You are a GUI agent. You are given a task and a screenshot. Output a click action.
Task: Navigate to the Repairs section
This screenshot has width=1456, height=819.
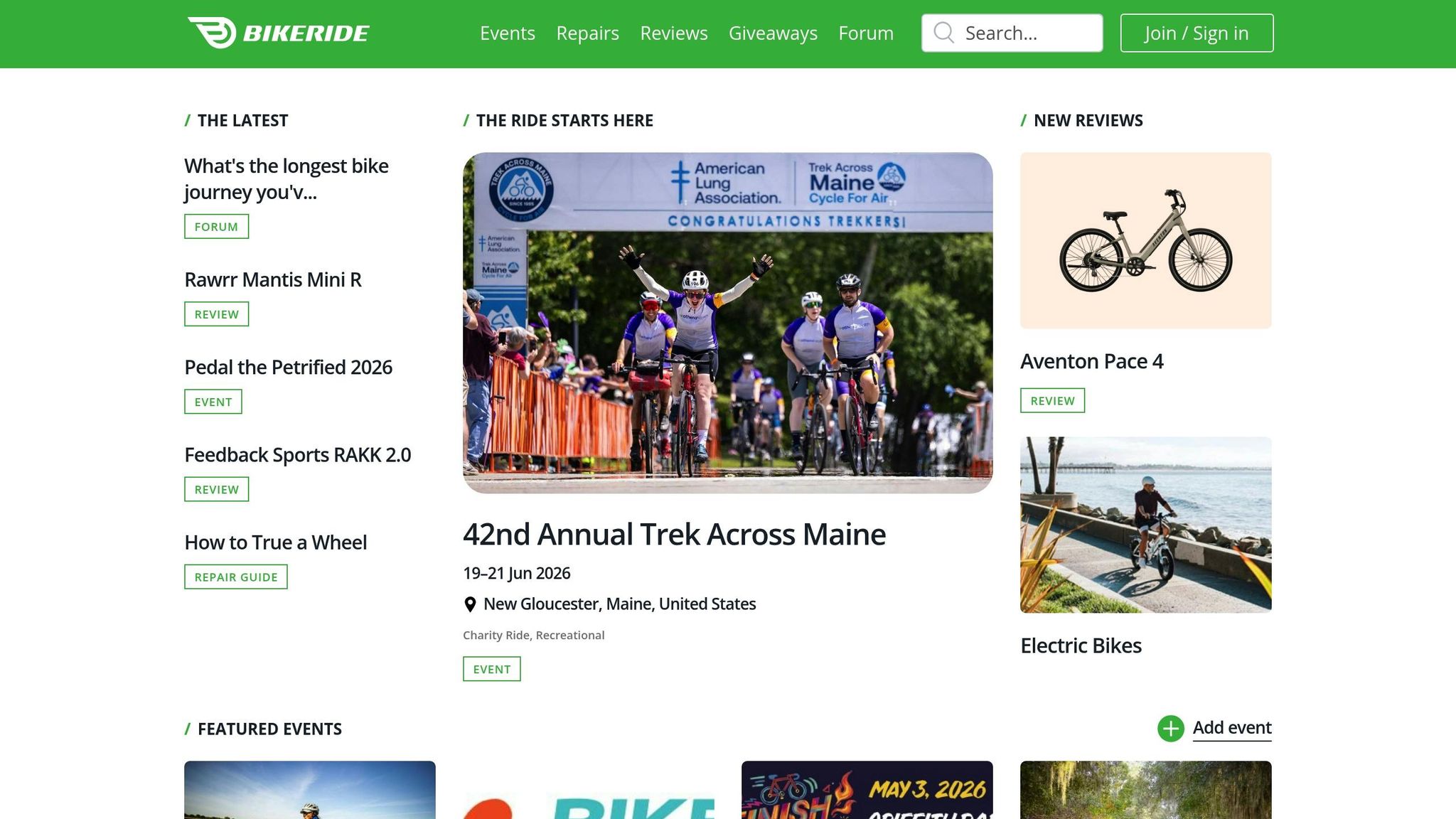tap(587, 33)
